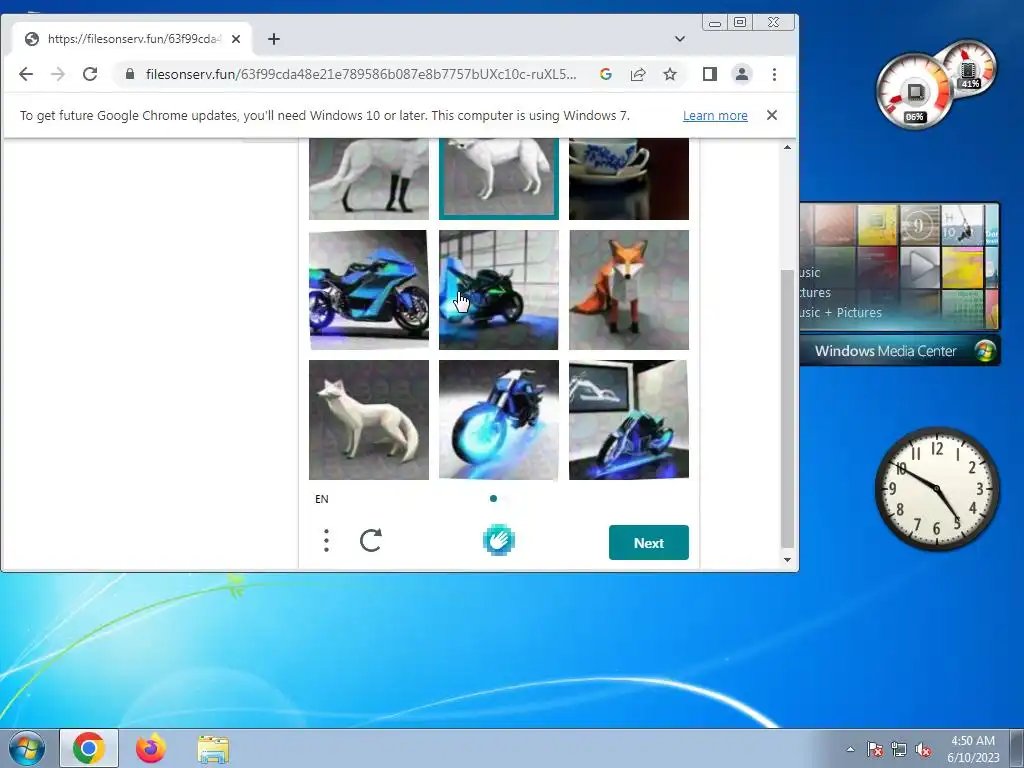Open the network tray icon

(899, 750)
